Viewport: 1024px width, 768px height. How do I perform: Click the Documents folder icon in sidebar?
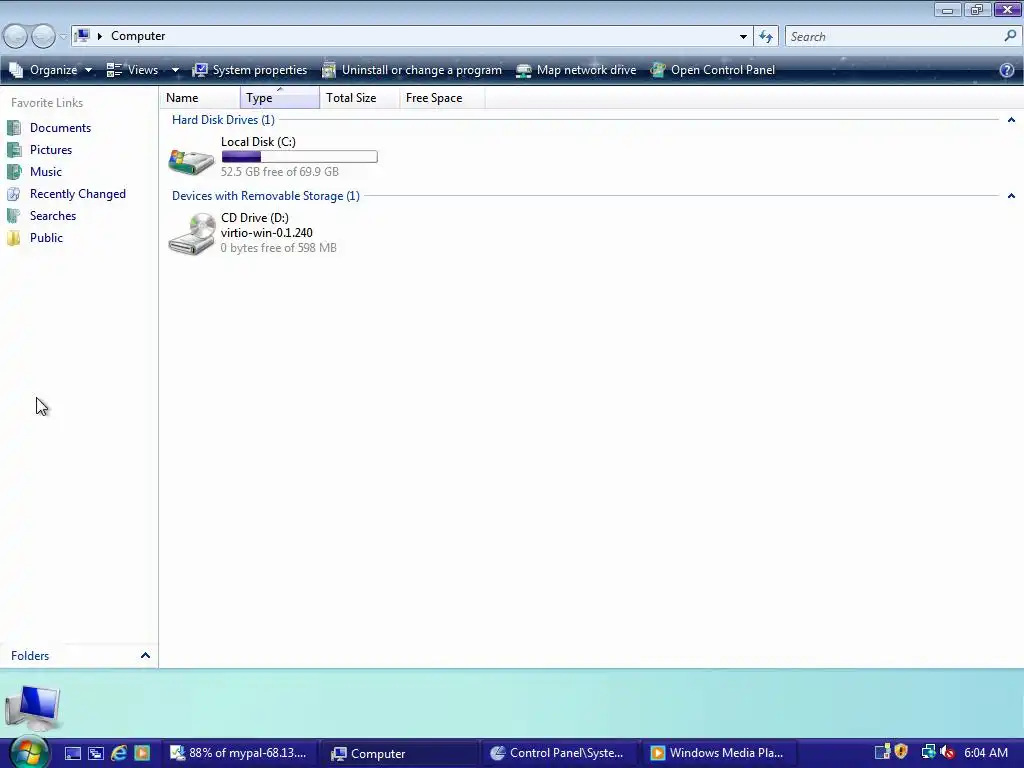click(x=14, y=128)
